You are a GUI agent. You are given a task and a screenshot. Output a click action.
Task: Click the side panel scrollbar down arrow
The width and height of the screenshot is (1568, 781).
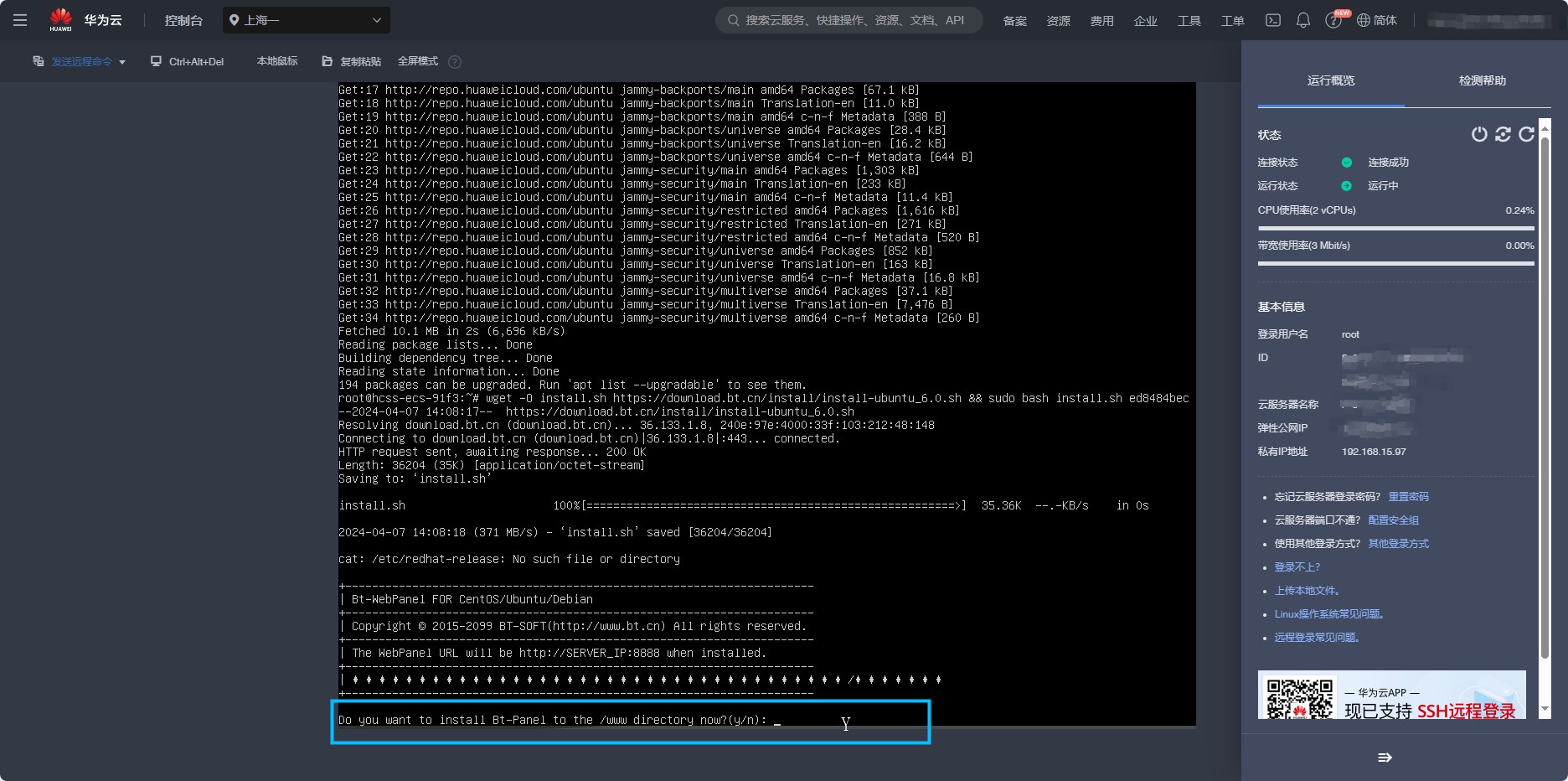tap(1545, 710)
